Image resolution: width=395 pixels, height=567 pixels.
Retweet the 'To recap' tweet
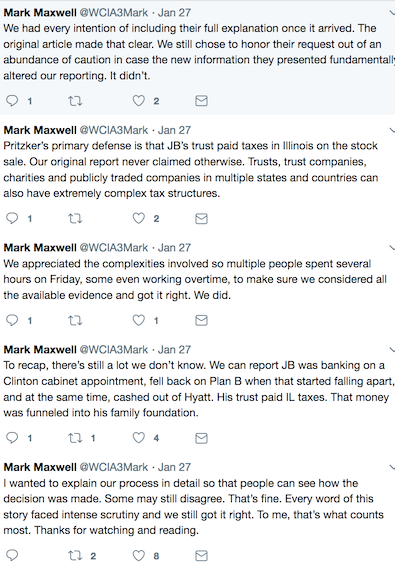(75, 438)
